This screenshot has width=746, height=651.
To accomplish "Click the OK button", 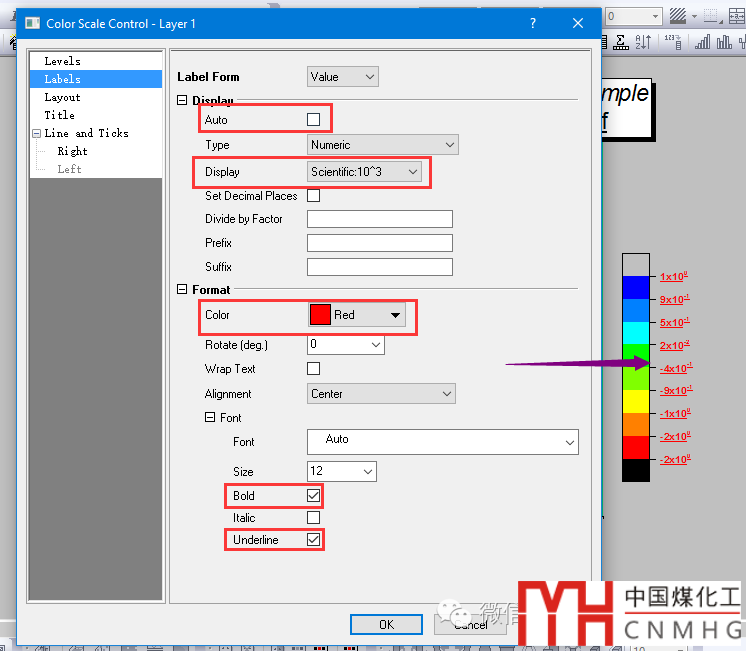I will [386, 624].
